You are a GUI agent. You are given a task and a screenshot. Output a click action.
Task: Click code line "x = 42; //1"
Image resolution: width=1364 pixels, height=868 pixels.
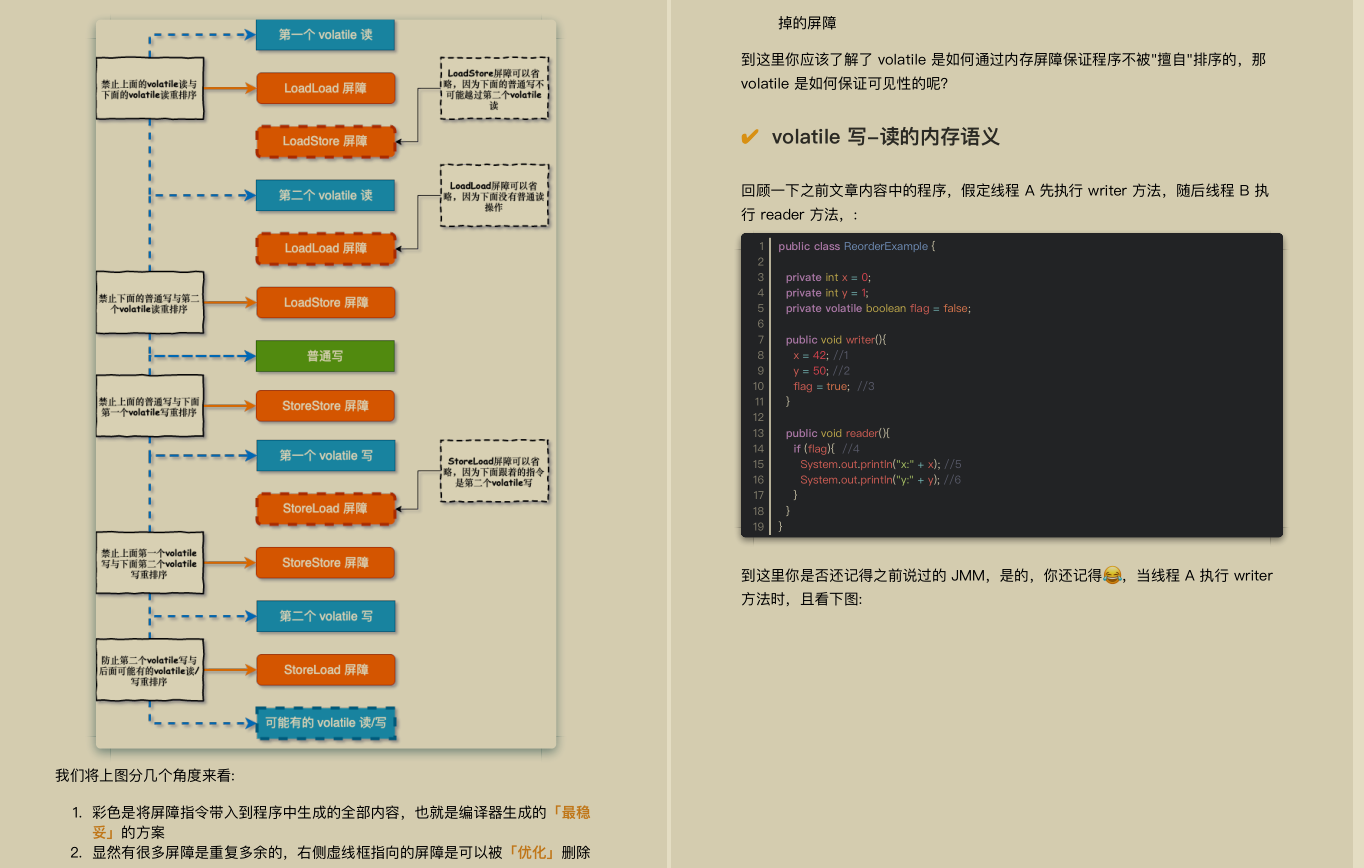pos(821,355)
